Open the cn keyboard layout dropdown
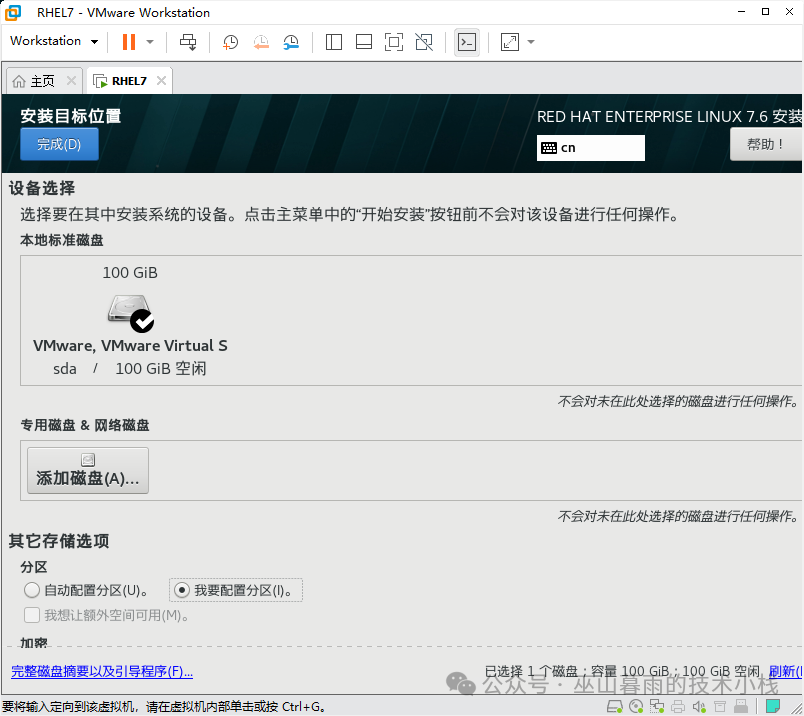 [x=590, y=148]
